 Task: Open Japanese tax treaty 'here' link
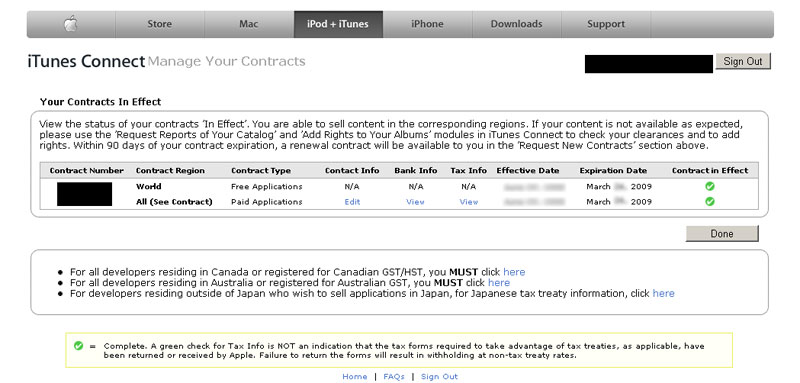pyautogui.click(x=663, y=293)
